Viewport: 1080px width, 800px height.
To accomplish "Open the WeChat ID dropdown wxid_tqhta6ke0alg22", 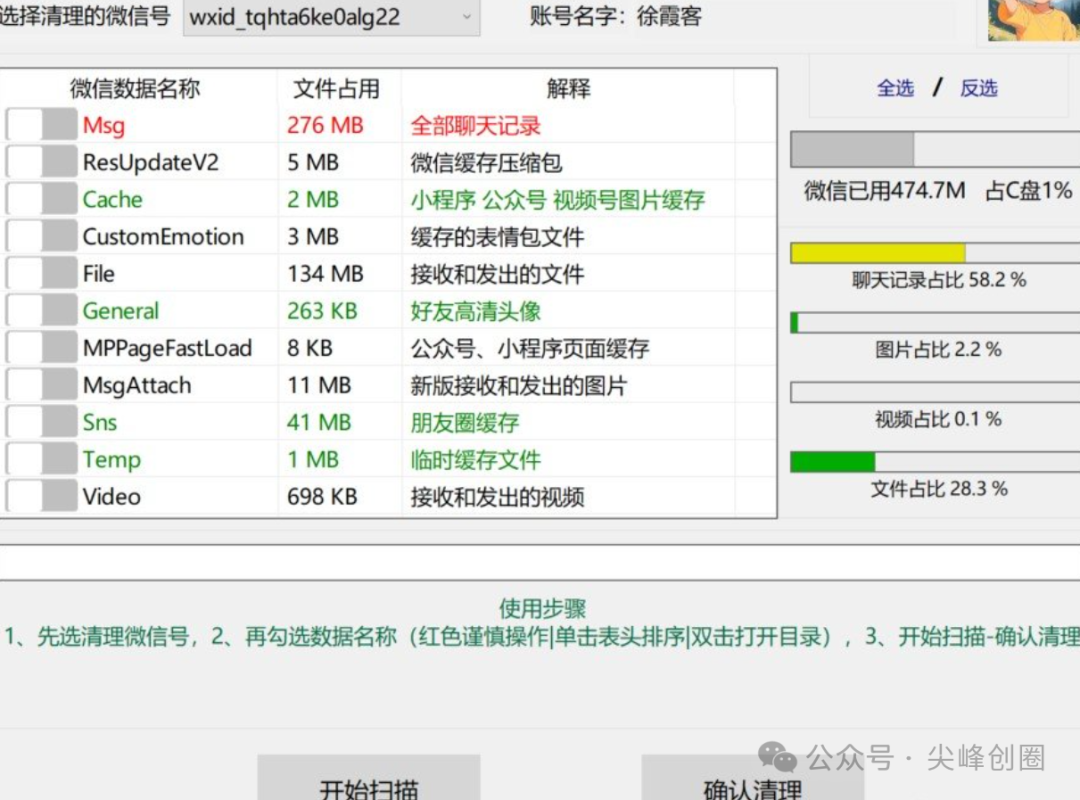I will pos(331,17).
